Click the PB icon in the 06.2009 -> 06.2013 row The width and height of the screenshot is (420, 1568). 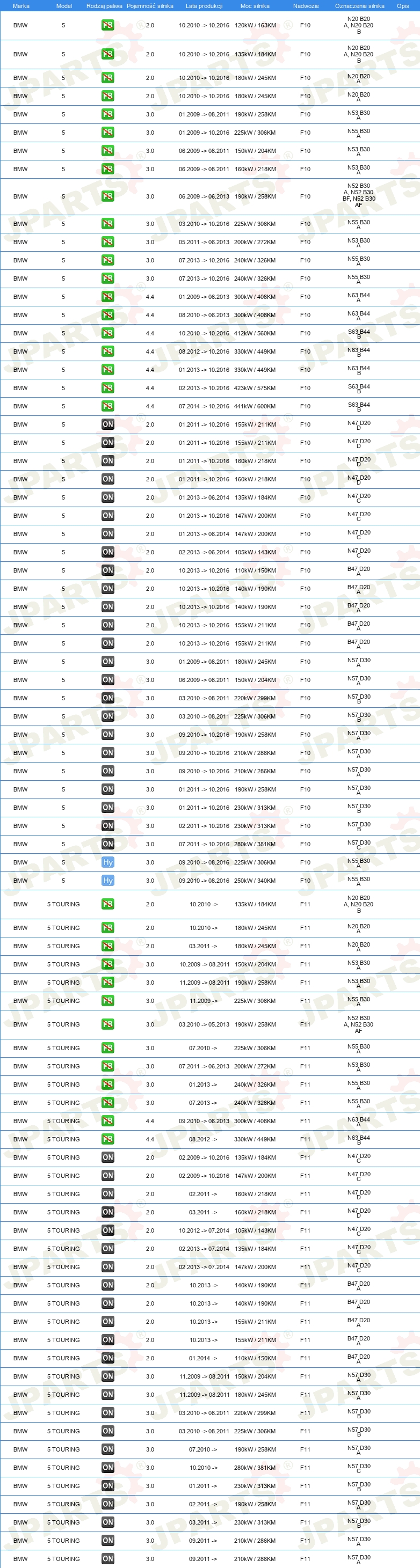click(x=107, y=196)
